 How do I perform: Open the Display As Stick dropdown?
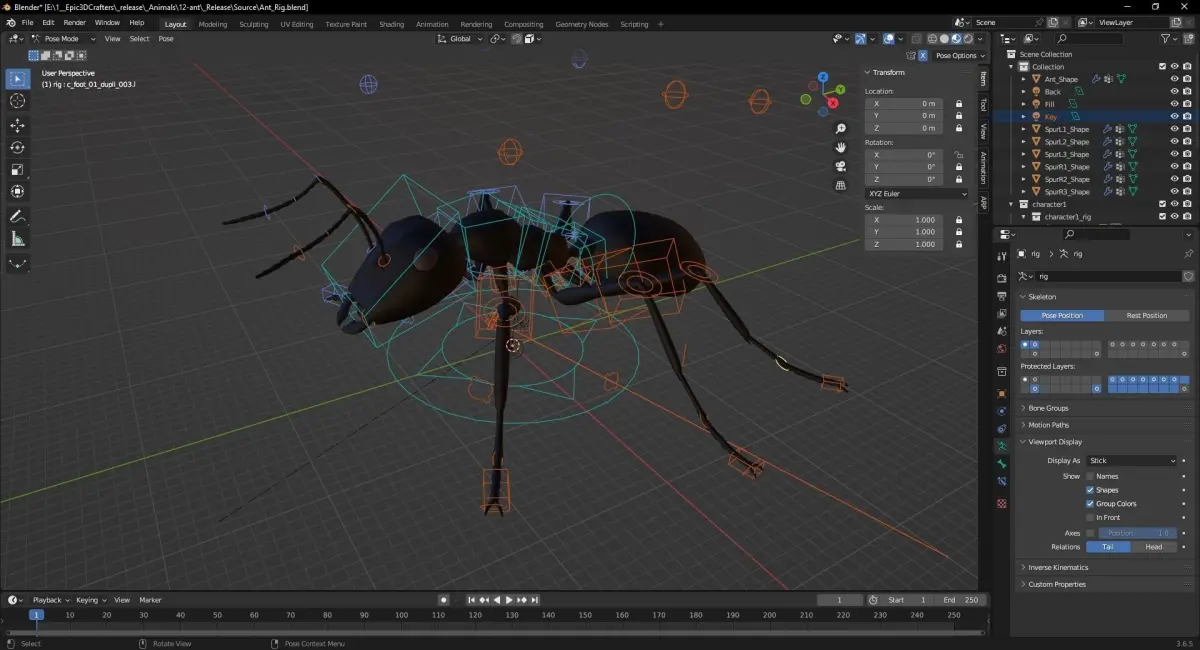[x=1131, y=461]
